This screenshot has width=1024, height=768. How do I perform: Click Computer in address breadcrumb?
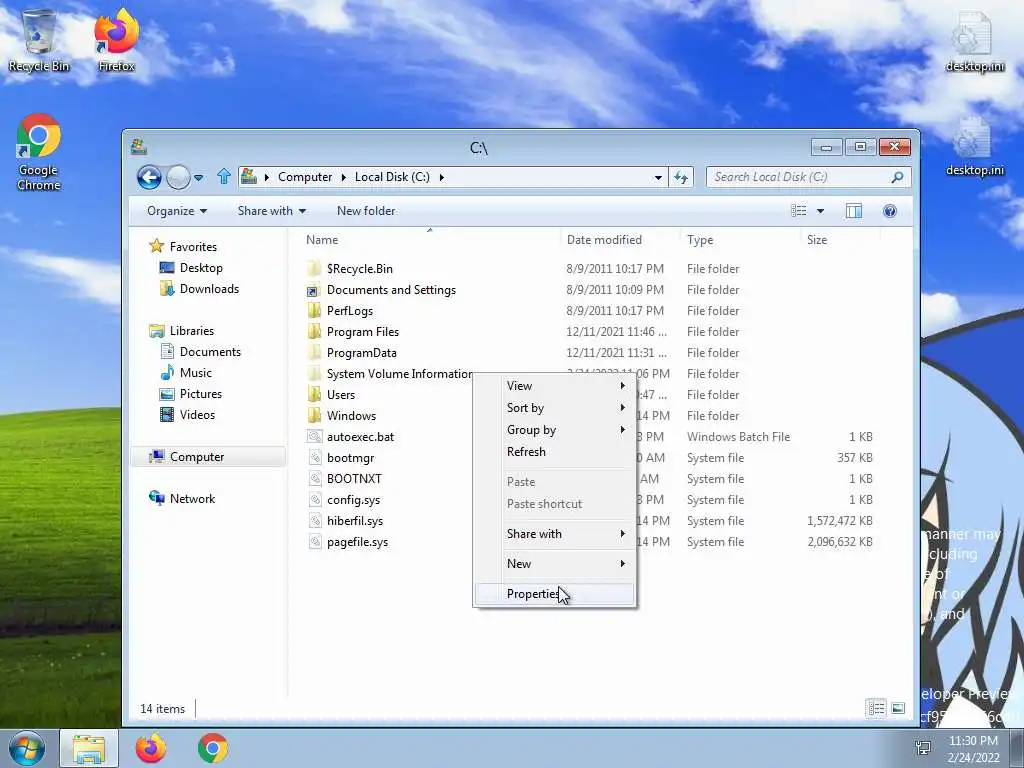[305, 177]
